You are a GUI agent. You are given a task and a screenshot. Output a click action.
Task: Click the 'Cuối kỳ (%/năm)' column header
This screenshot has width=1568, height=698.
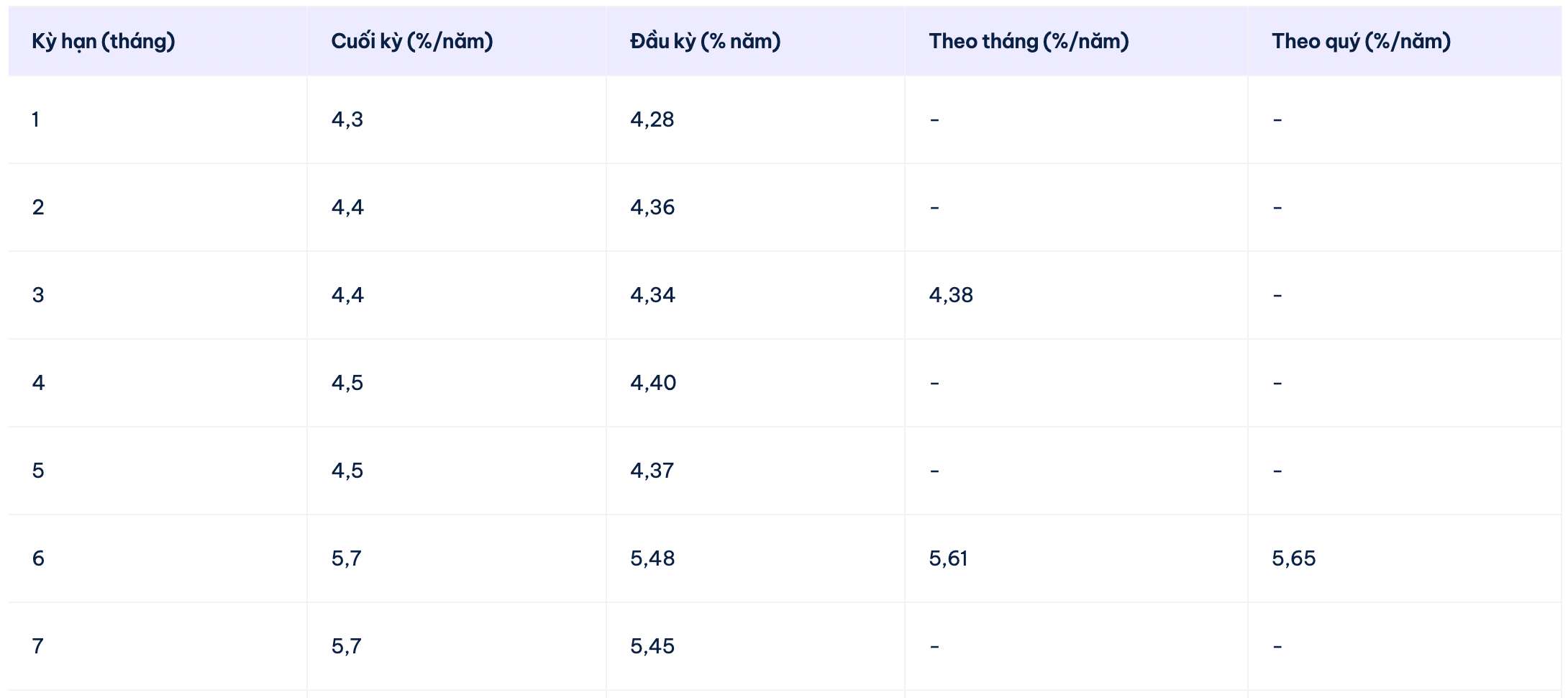click(x=412, y=42)
